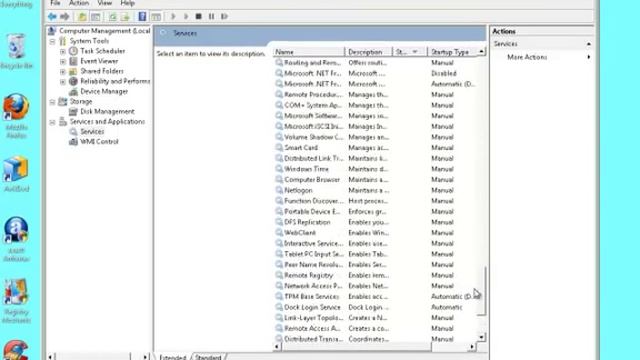Go forward with the Forward arrow
Screen dimensions: 640x360
64,16
